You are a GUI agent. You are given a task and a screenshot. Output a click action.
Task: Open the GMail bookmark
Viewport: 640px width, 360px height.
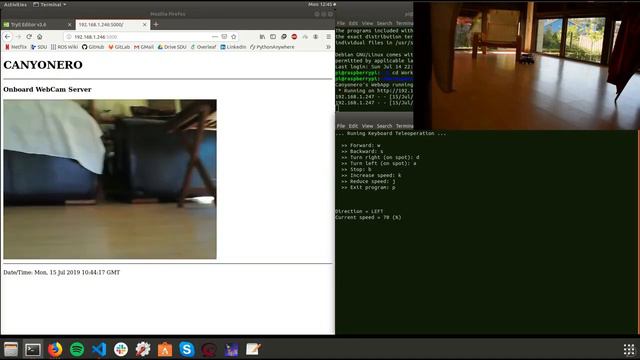pyautogui.click(x=144, y=47)
